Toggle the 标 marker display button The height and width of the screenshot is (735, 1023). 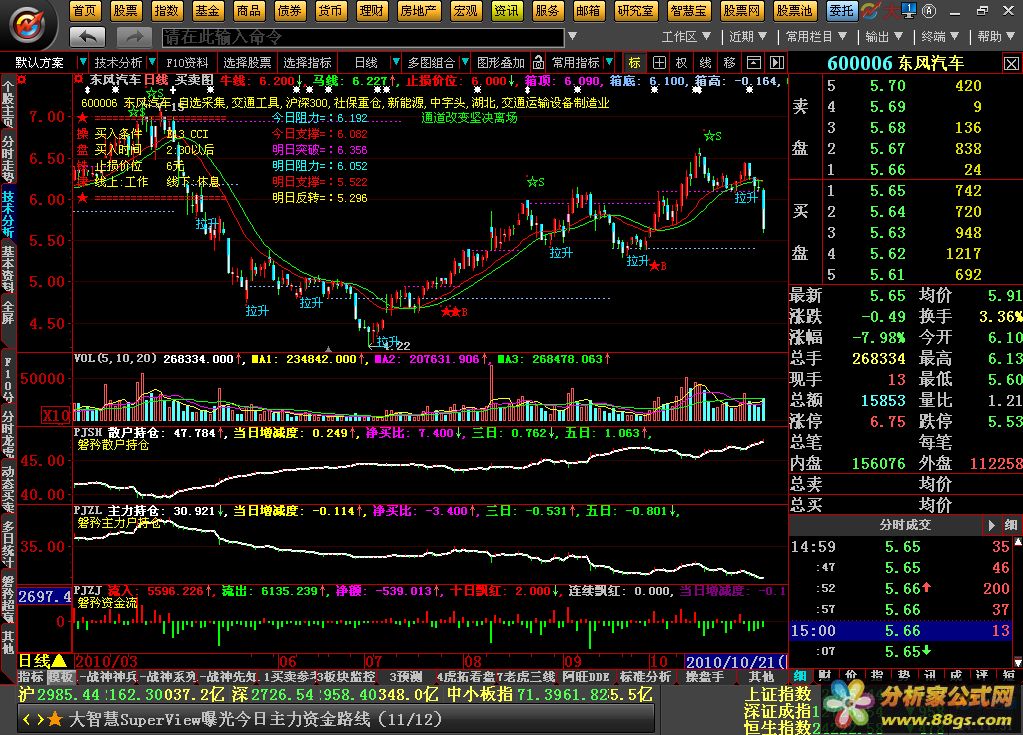click(634, 63)
